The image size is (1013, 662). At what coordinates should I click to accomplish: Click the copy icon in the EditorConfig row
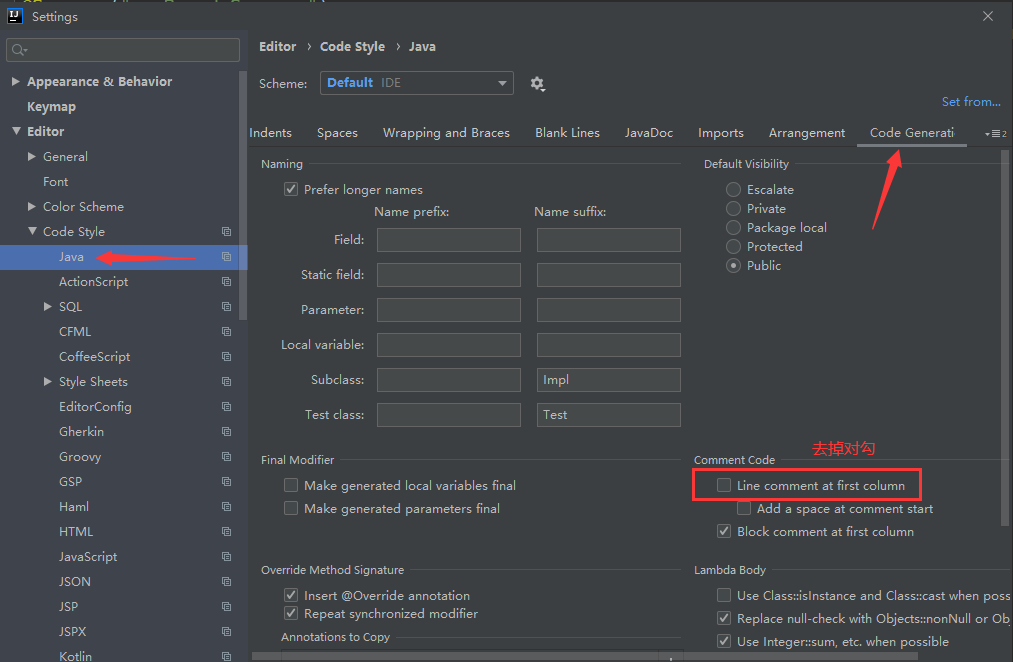(x=226, y=406)
